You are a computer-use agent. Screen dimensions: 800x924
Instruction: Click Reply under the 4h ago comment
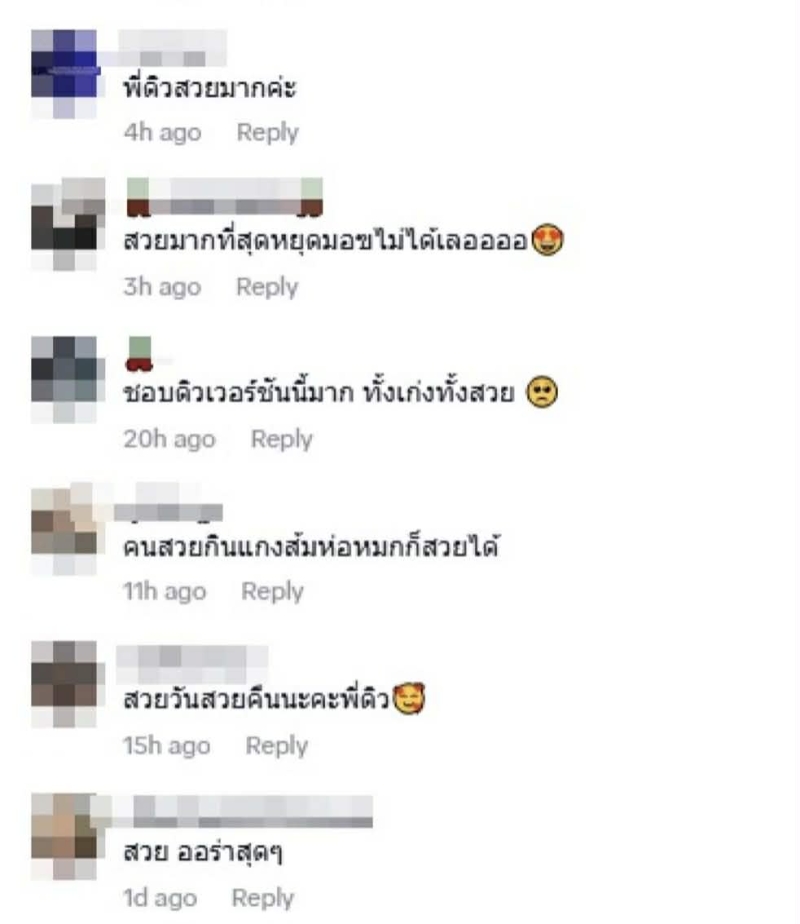(267, 133)
